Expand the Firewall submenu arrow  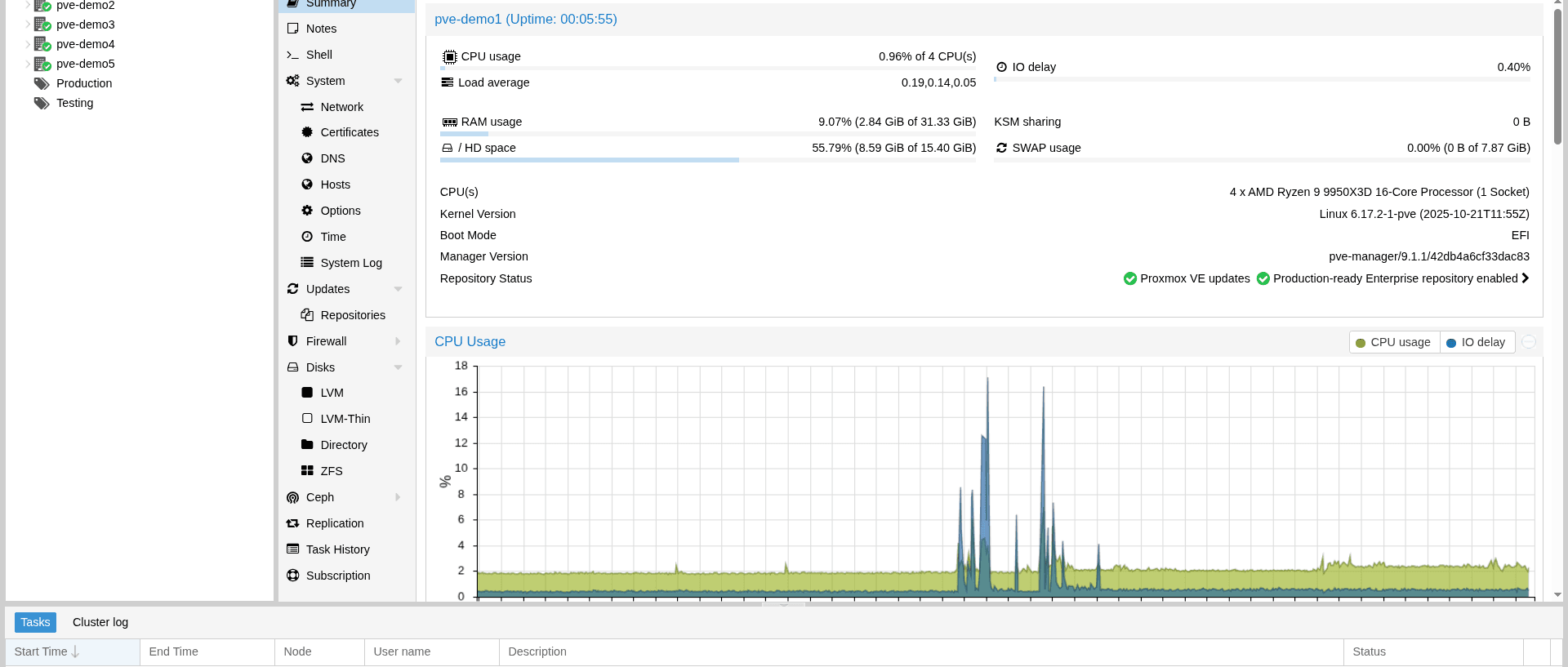(398, 341)
